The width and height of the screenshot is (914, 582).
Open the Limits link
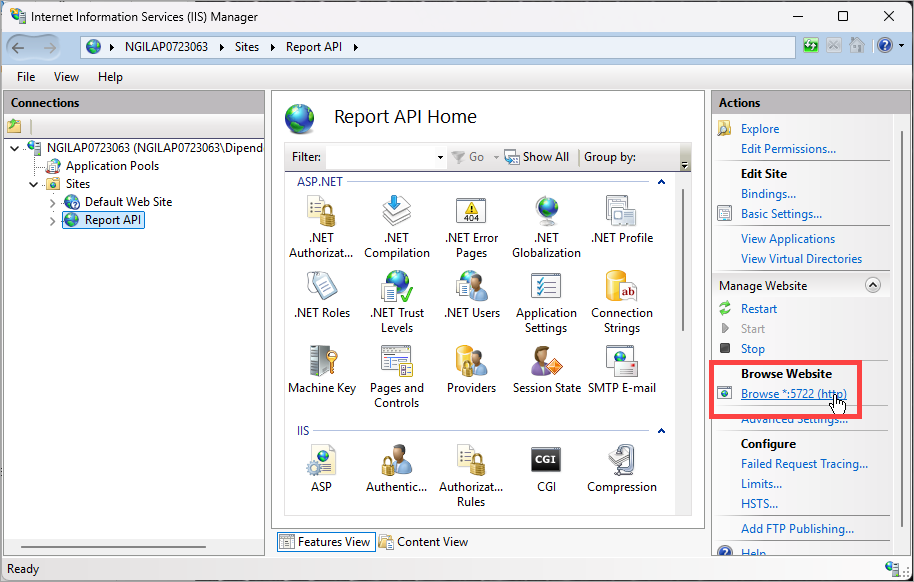pos(761,483)
